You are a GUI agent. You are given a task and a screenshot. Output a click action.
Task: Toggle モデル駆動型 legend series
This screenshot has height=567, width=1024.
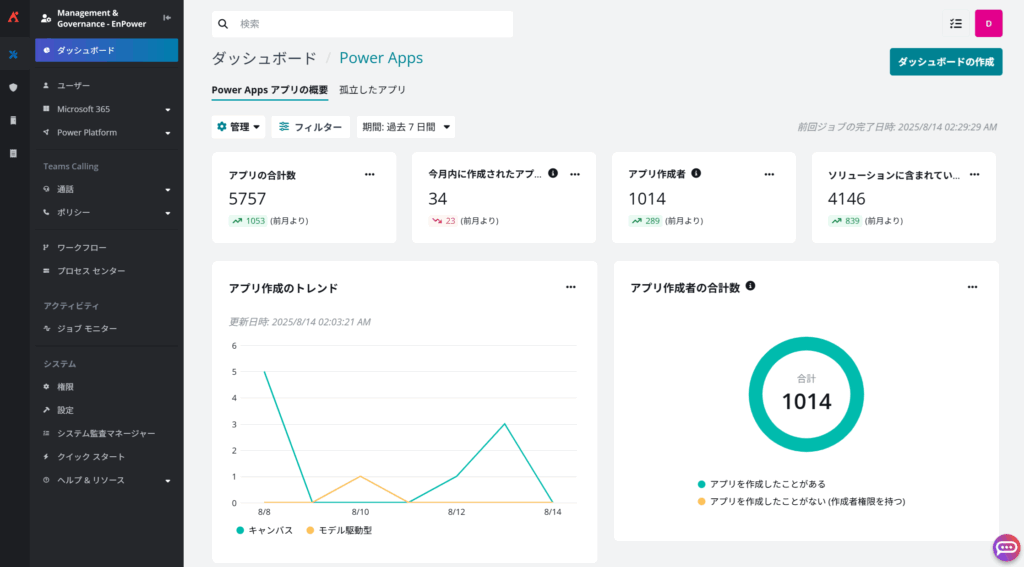pyautogui.click(x=339, y=530)
